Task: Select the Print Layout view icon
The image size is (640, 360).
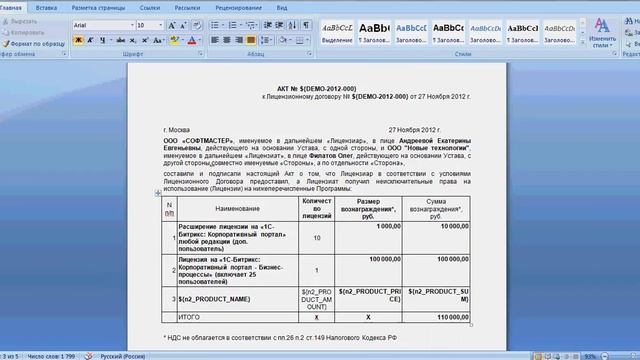Action: 538,356
